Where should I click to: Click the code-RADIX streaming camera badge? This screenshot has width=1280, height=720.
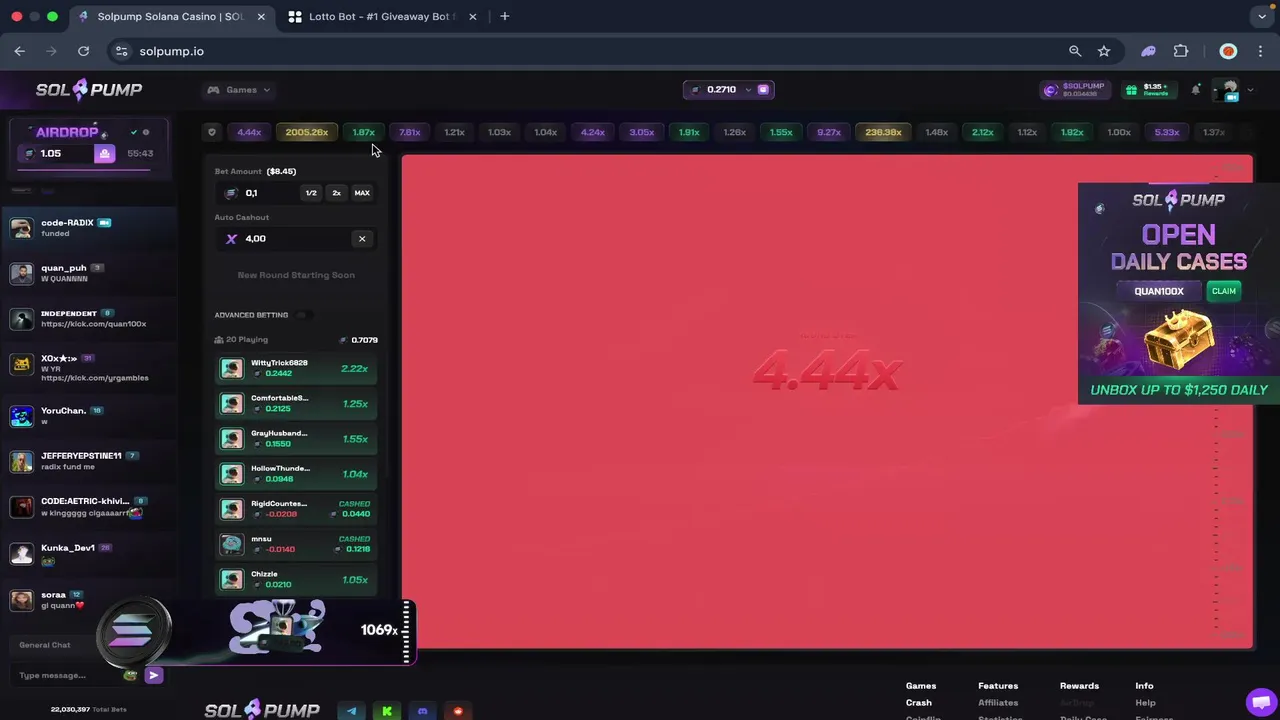tap(104, 223)
